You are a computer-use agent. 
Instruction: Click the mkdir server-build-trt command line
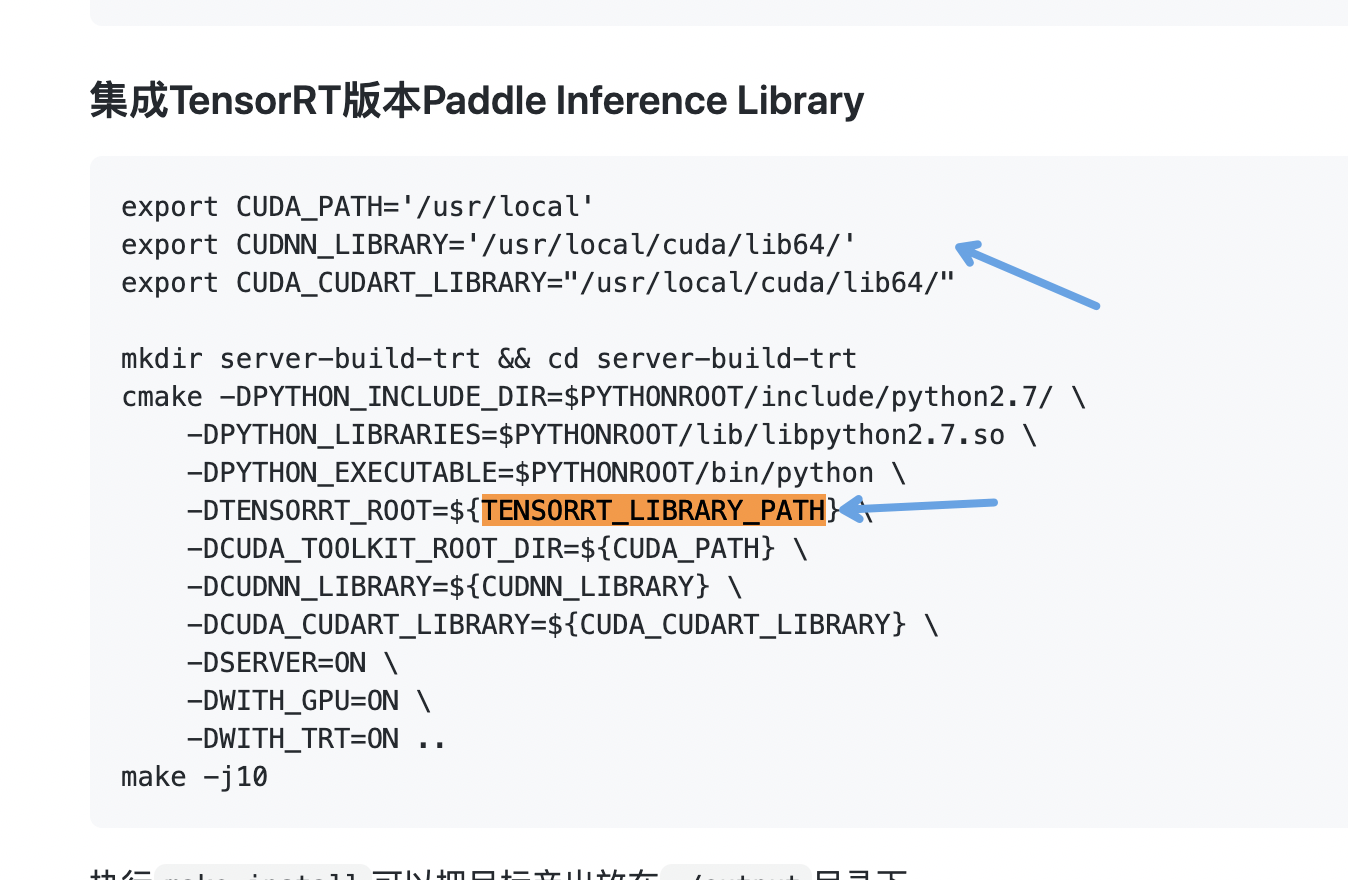[x=489, y=359]
